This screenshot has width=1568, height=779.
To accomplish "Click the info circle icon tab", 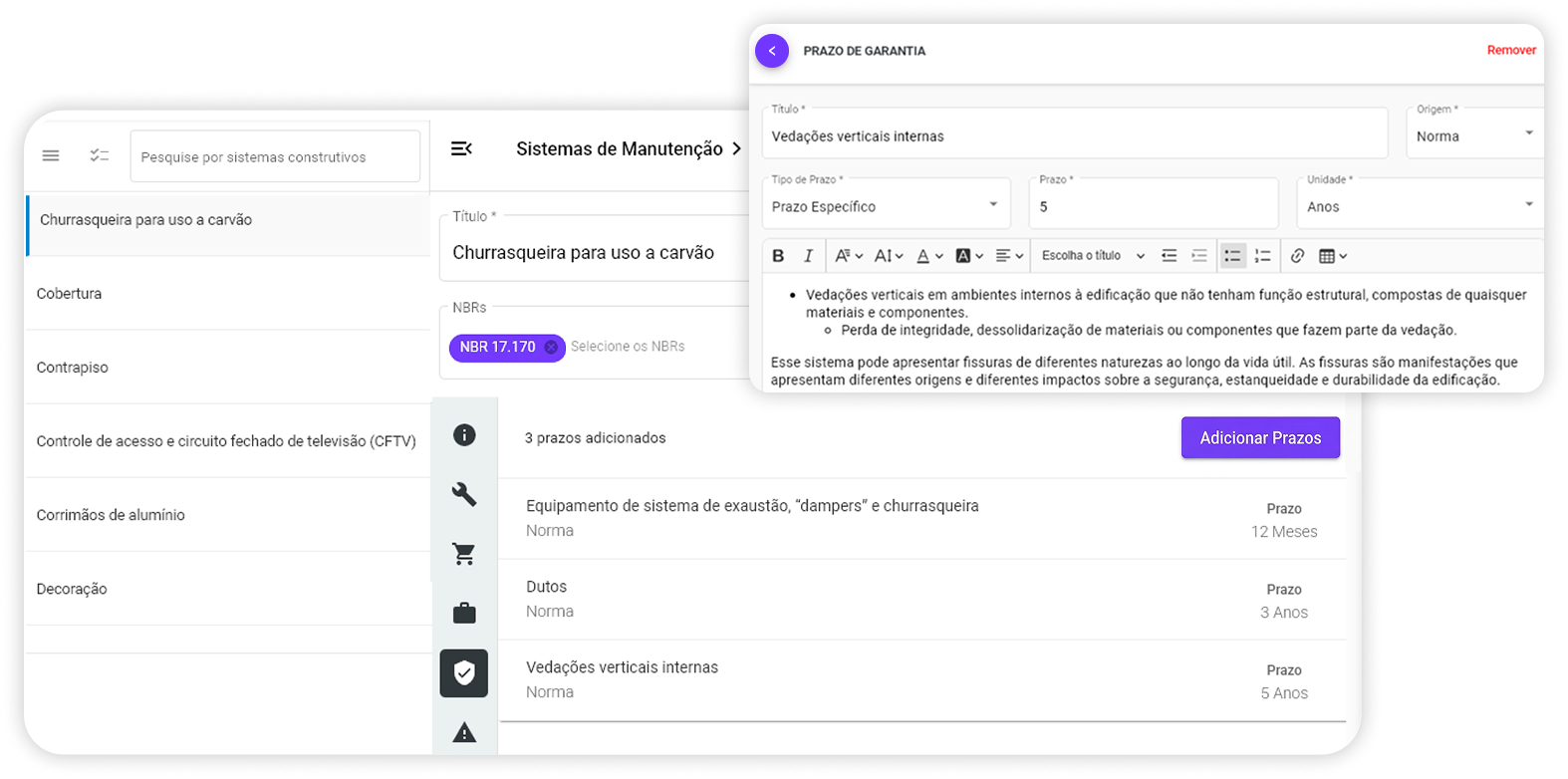I will [x=464, y=435].
